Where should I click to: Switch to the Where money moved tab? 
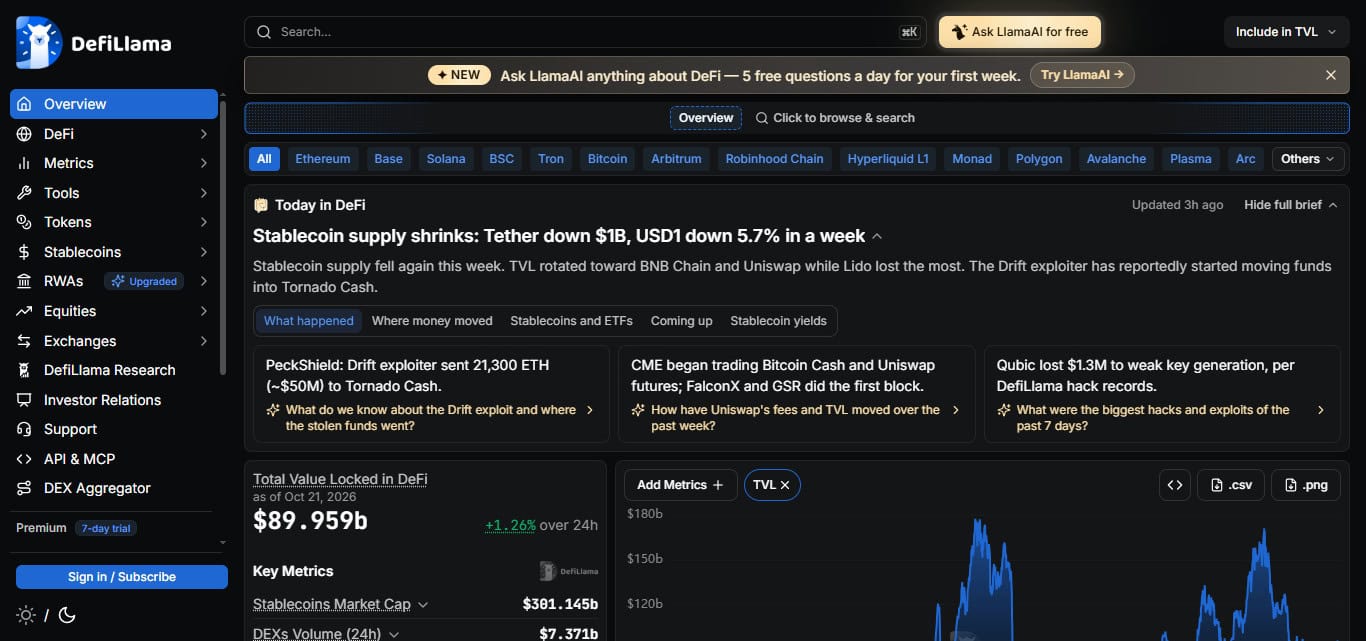pyautogui.click(x=432, y=321)
